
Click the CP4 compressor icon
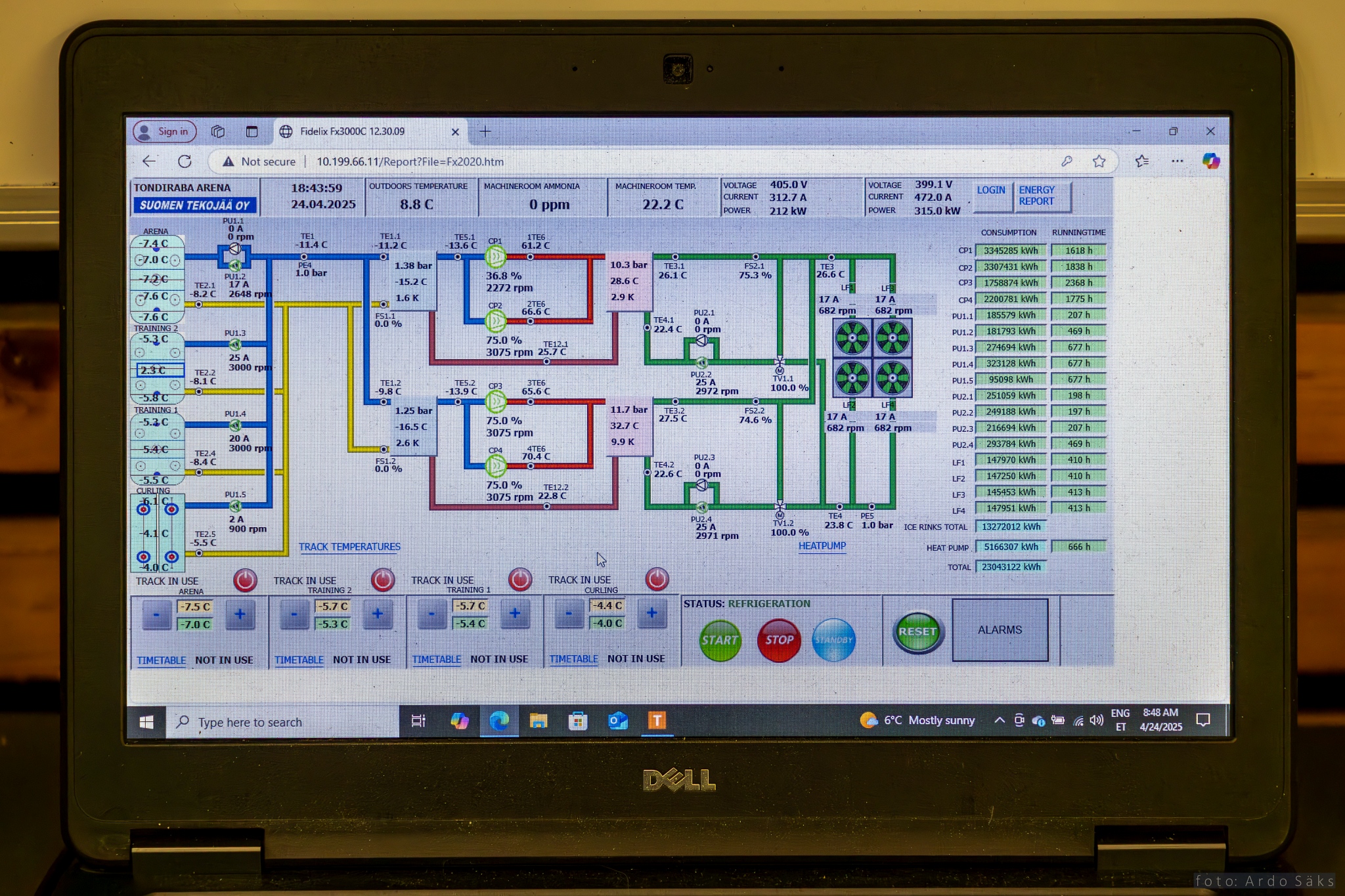coord(496,466)
